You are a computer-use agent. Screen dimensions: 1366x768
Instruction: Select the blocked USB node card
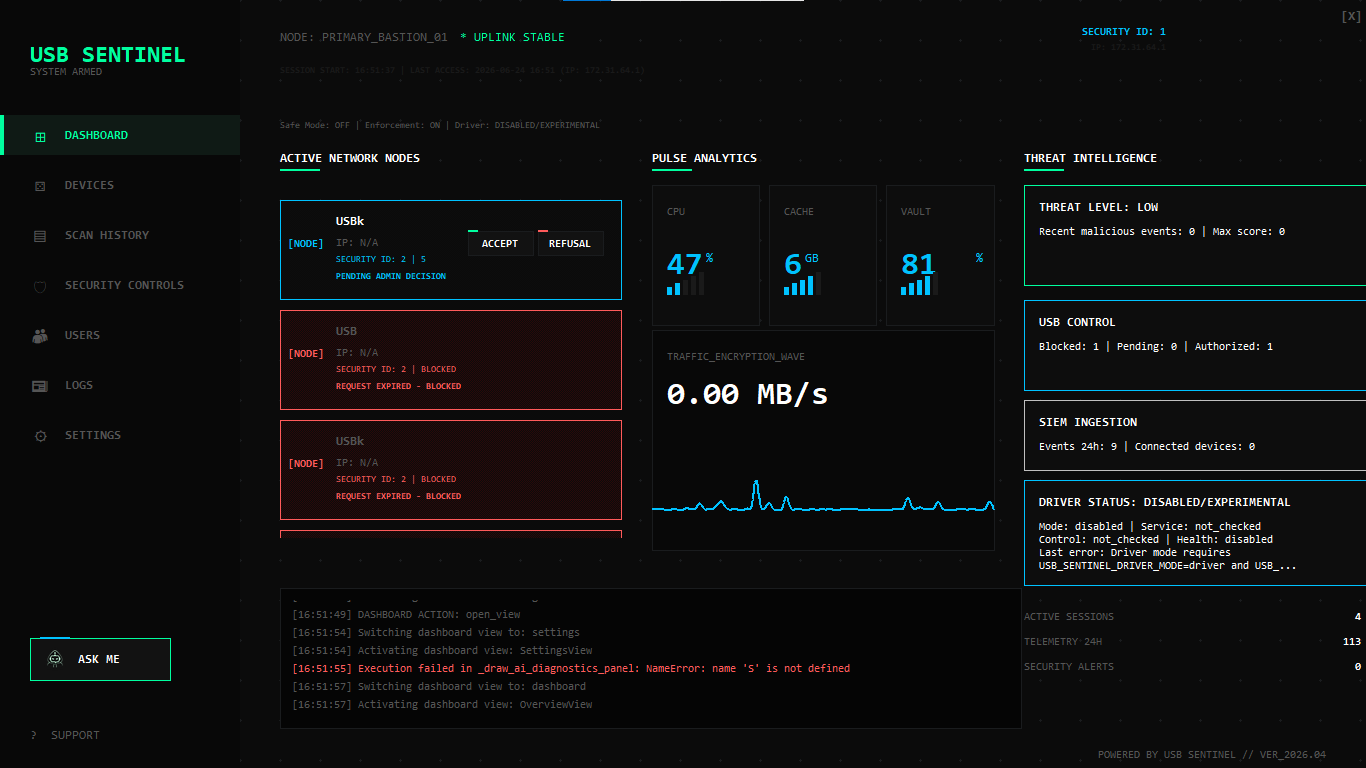point(451,360)
